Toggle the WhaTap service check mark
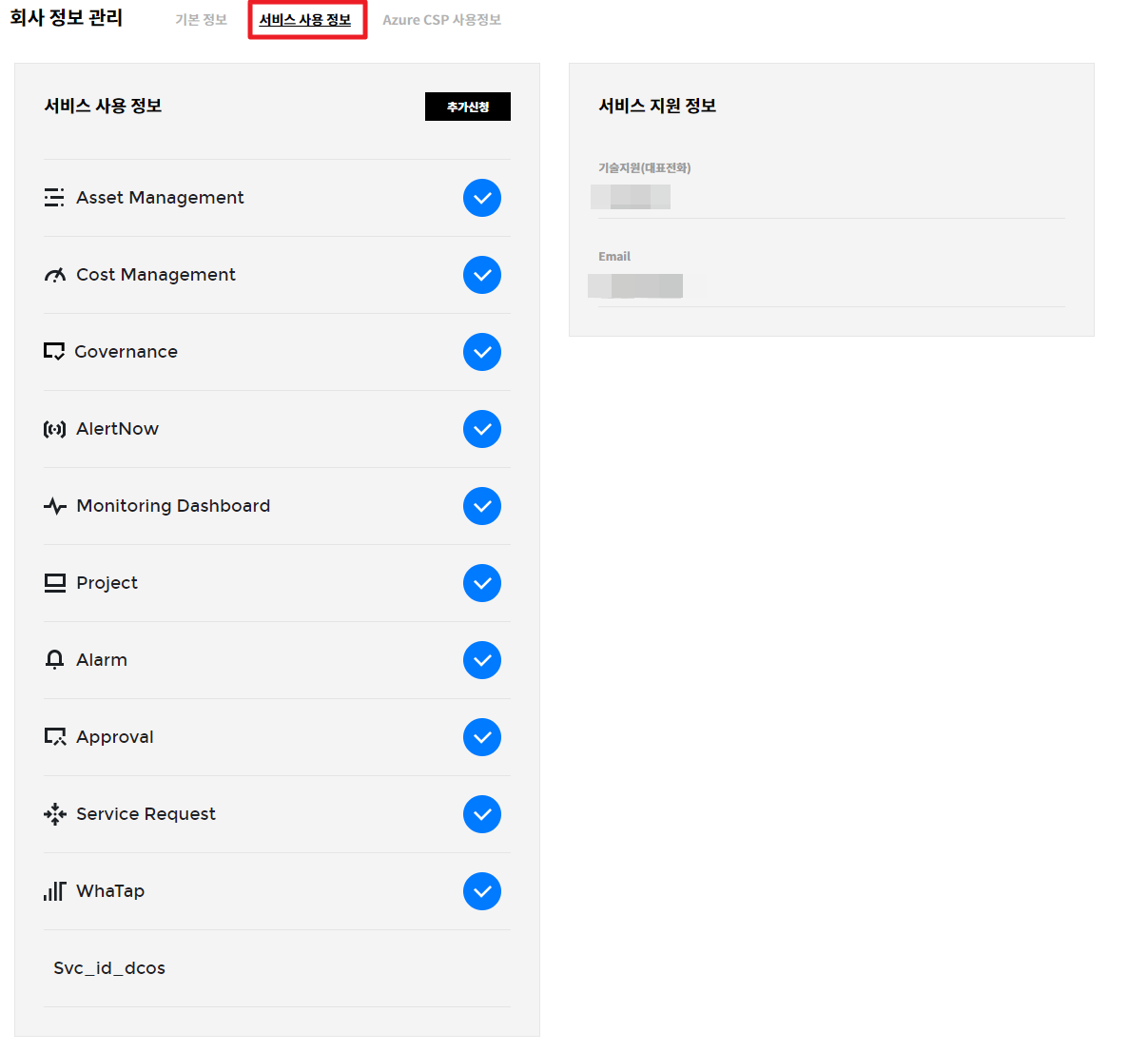 tap(482, 891)
